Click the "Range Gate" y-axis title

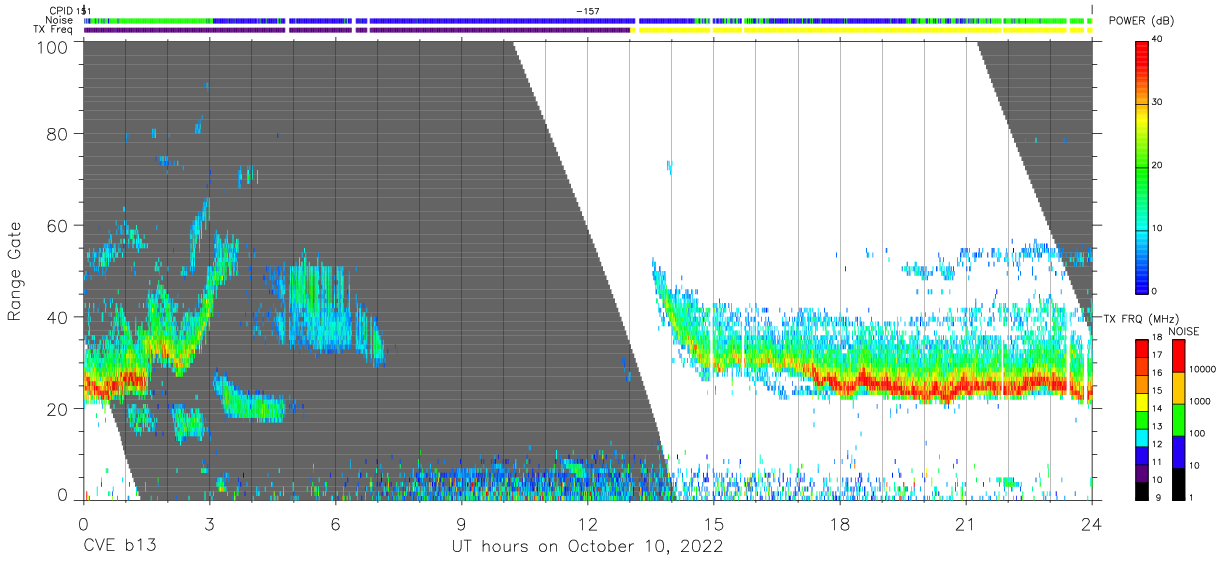15,272
